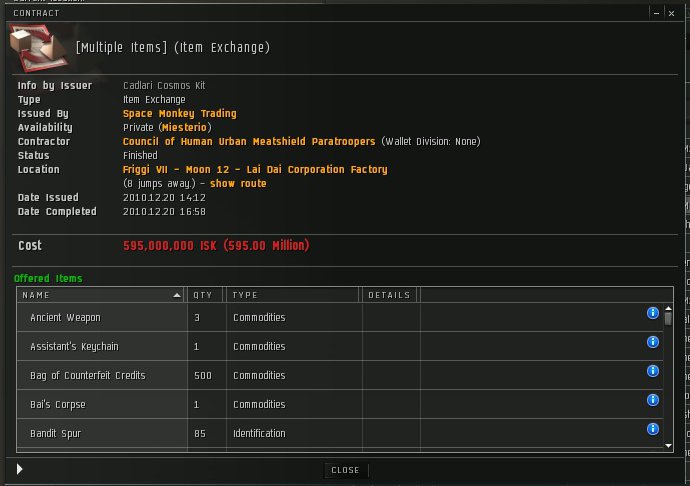Click Commodities type for Ancient Weapon
This screenshot has width=690, height=486.
pos(259,317)
